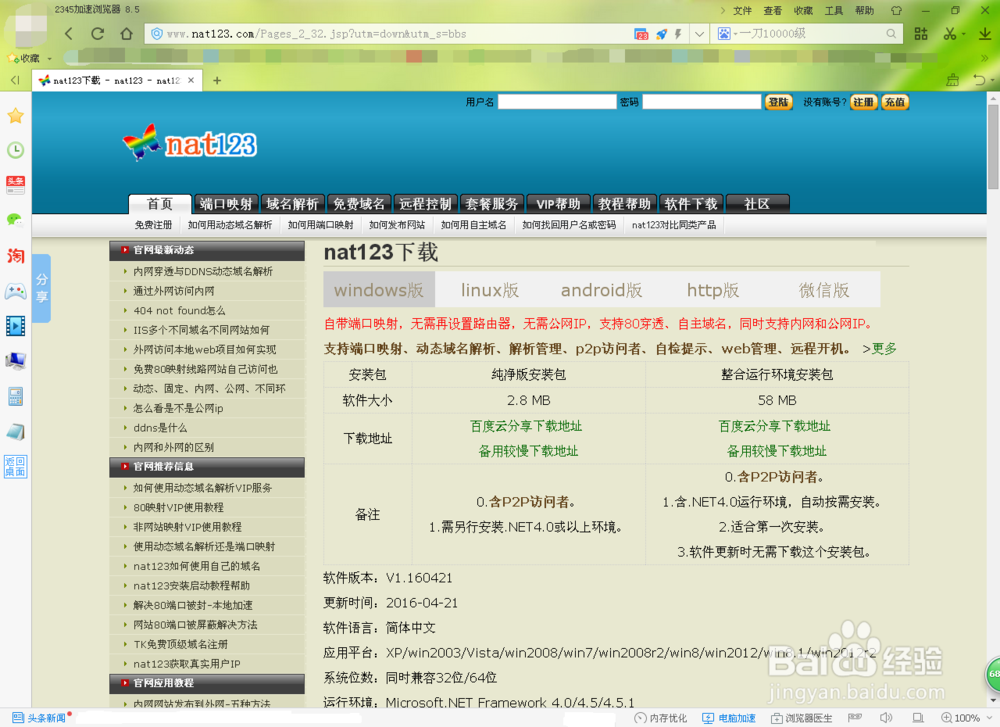Expand the address bar dropdown arrow
The height and width of the screenshot is (727, 1000).
(699, 34)
